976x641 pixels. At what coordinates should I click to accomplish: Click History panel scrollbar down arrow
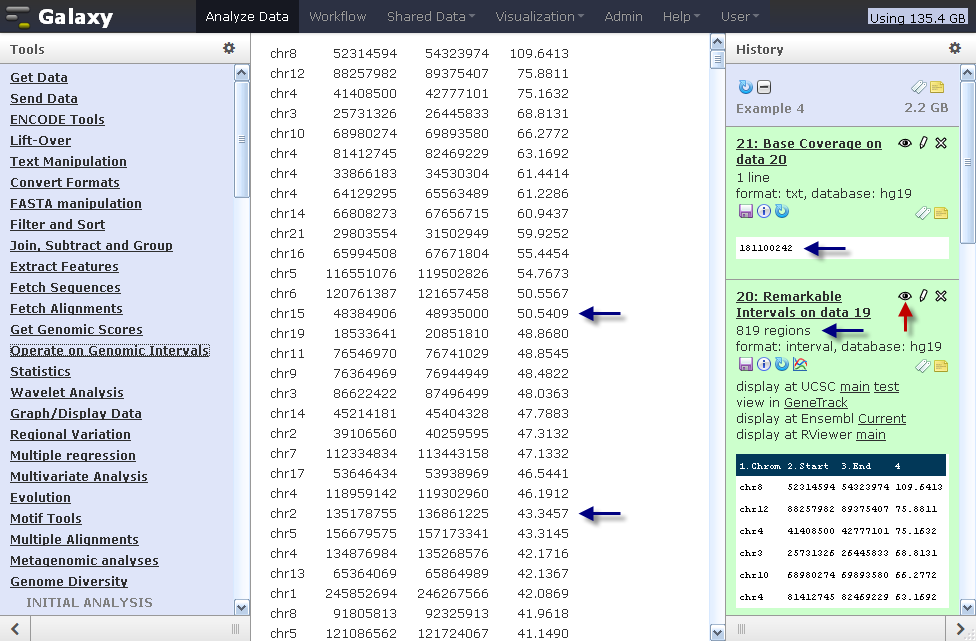tap(967, 607)
